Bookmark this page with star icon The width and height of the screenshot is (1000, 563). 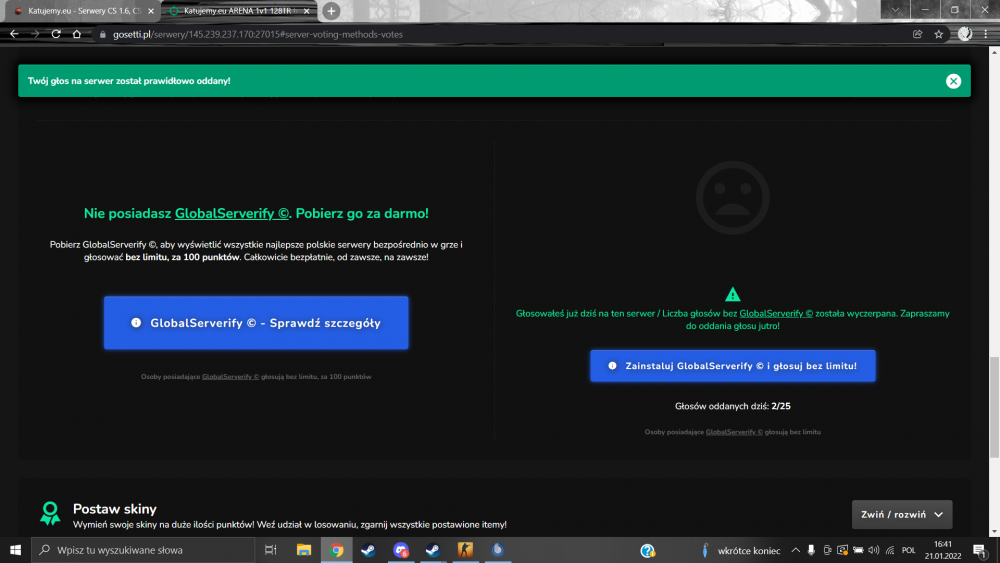click(938, 34)
